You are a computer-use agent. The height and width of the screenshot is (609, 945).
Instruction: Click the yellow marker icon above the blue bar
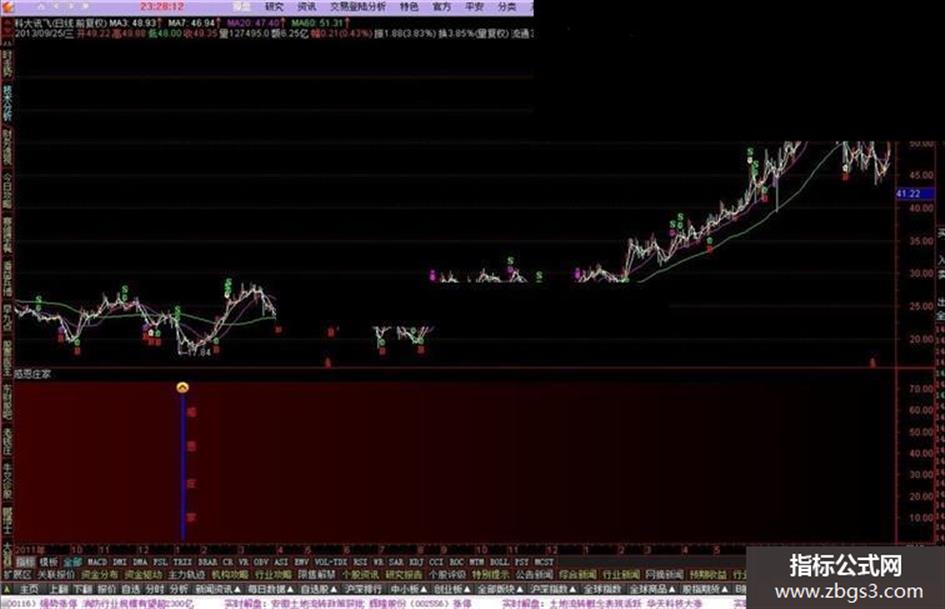point(183,387)
